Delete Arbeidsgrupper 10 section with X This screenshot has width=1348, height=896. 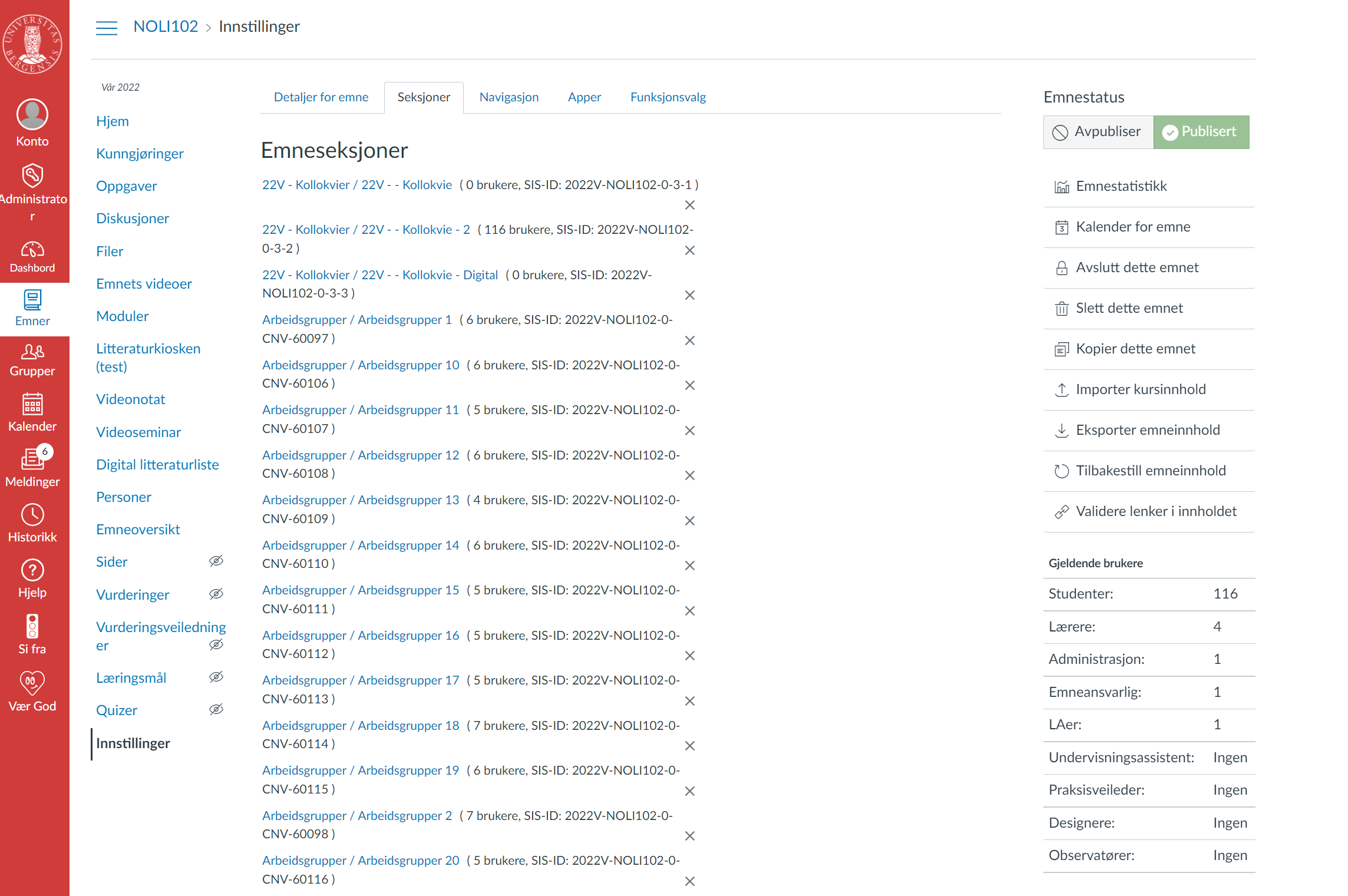tap(690, 385)
